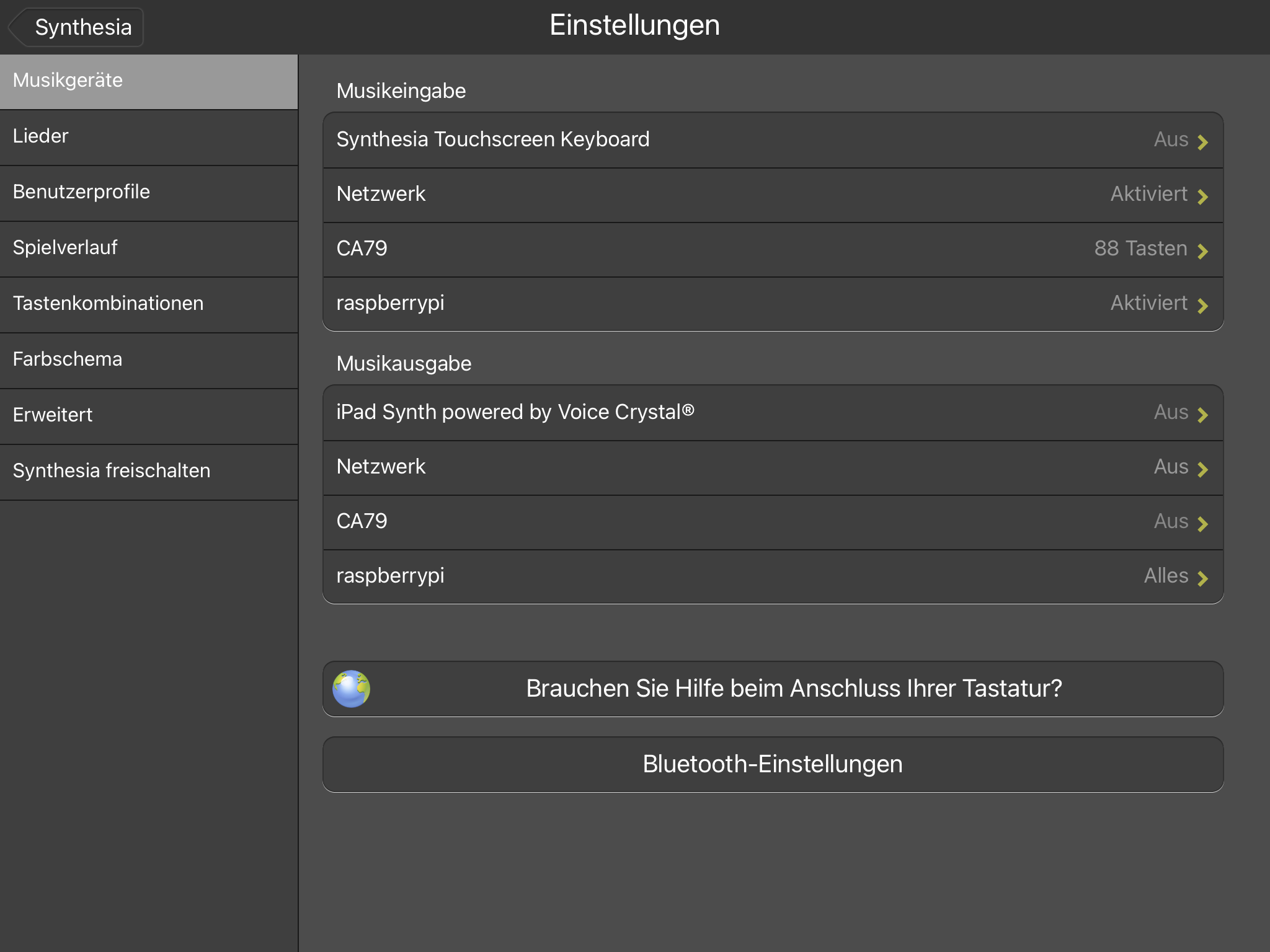Click the globe help icon
1270x952 pixels.
[x=351, y=689]
